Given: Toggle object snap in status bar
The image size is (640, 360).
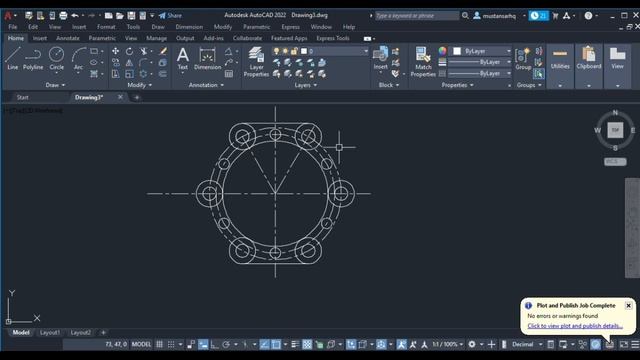Looking at the screenshot, I should click(x=276, y=344).
